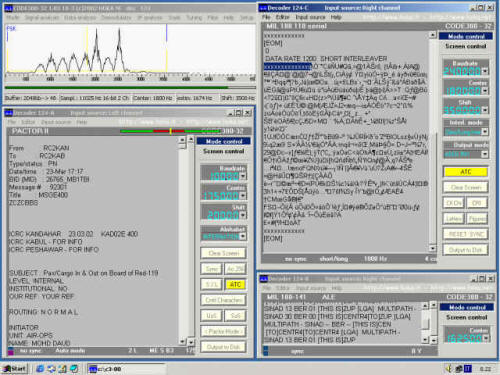Click the spectrum analyzer window title icon

coord(8,8)
